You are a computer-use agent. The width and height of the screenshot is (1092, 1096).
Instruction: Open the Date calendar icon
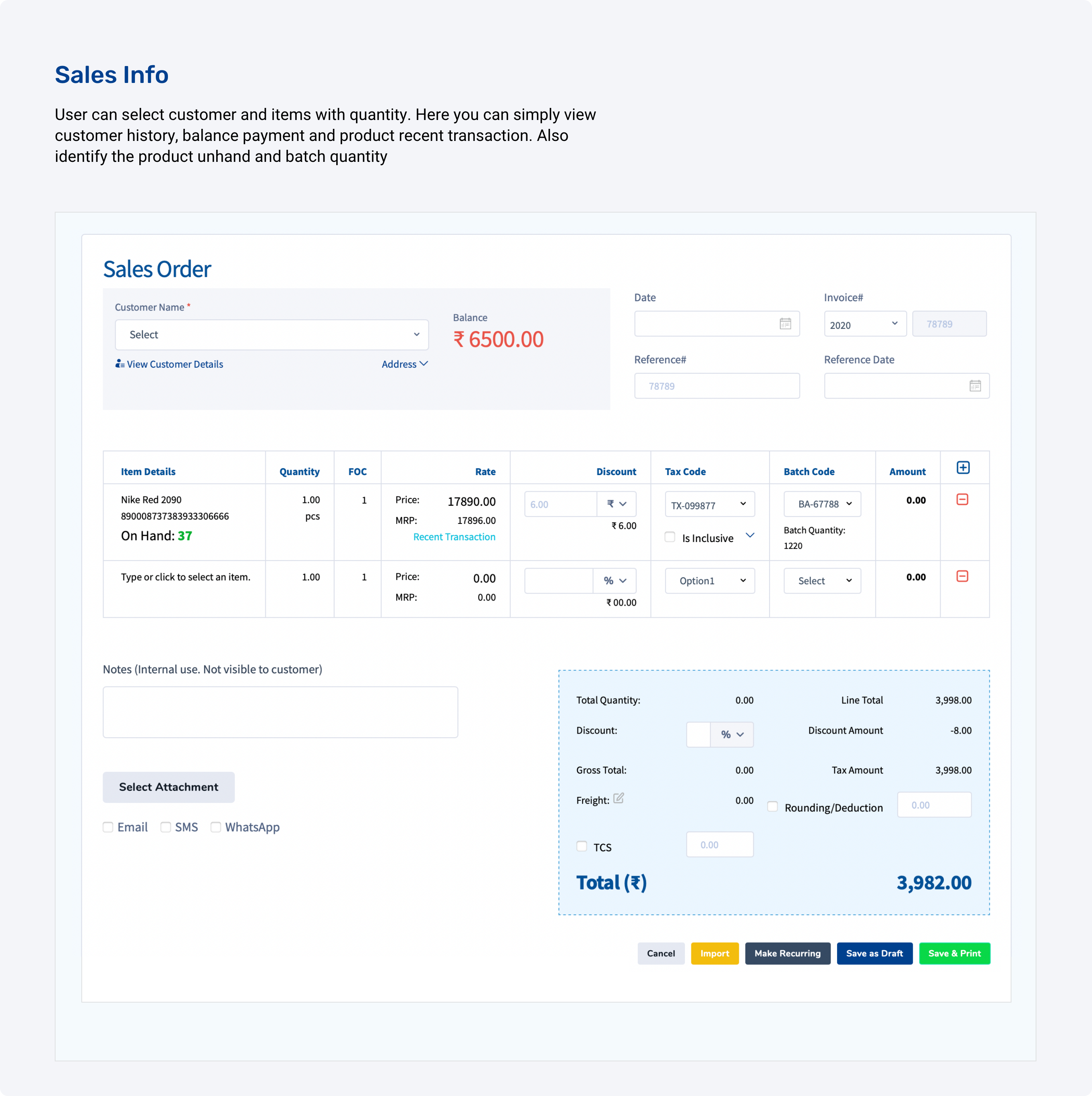[x=785, y=324]
